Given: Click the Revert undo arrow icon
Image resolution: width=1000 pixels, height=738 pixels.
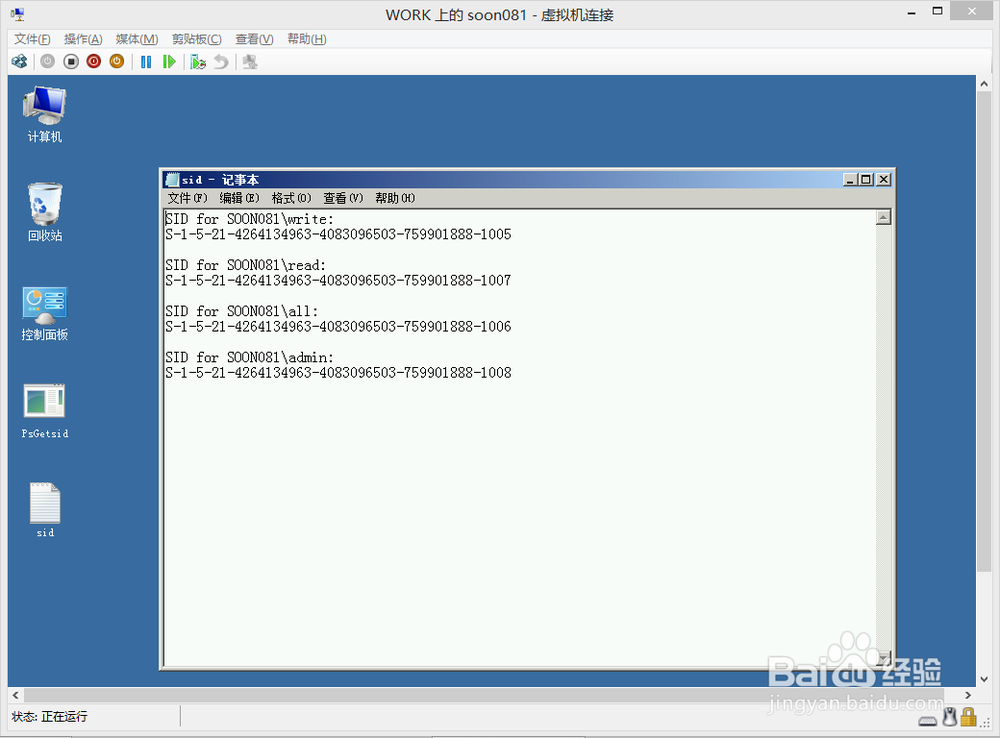Looking at the screenshot, I should [221, 62].
